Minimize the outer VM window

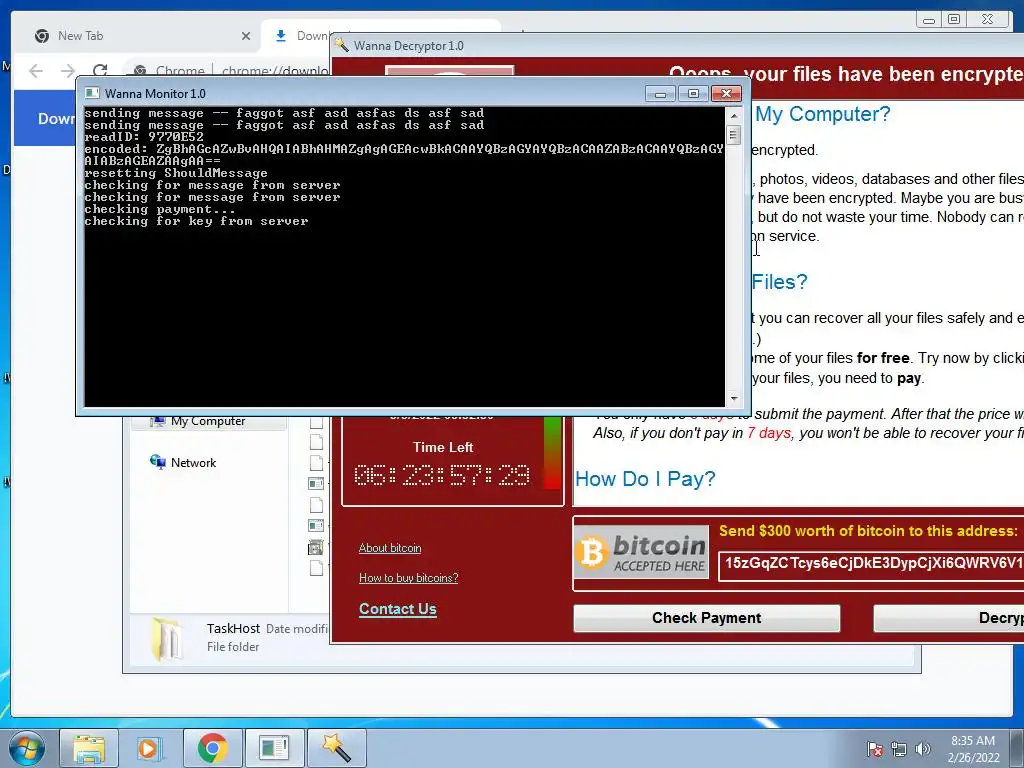click(x=929, y=20)
